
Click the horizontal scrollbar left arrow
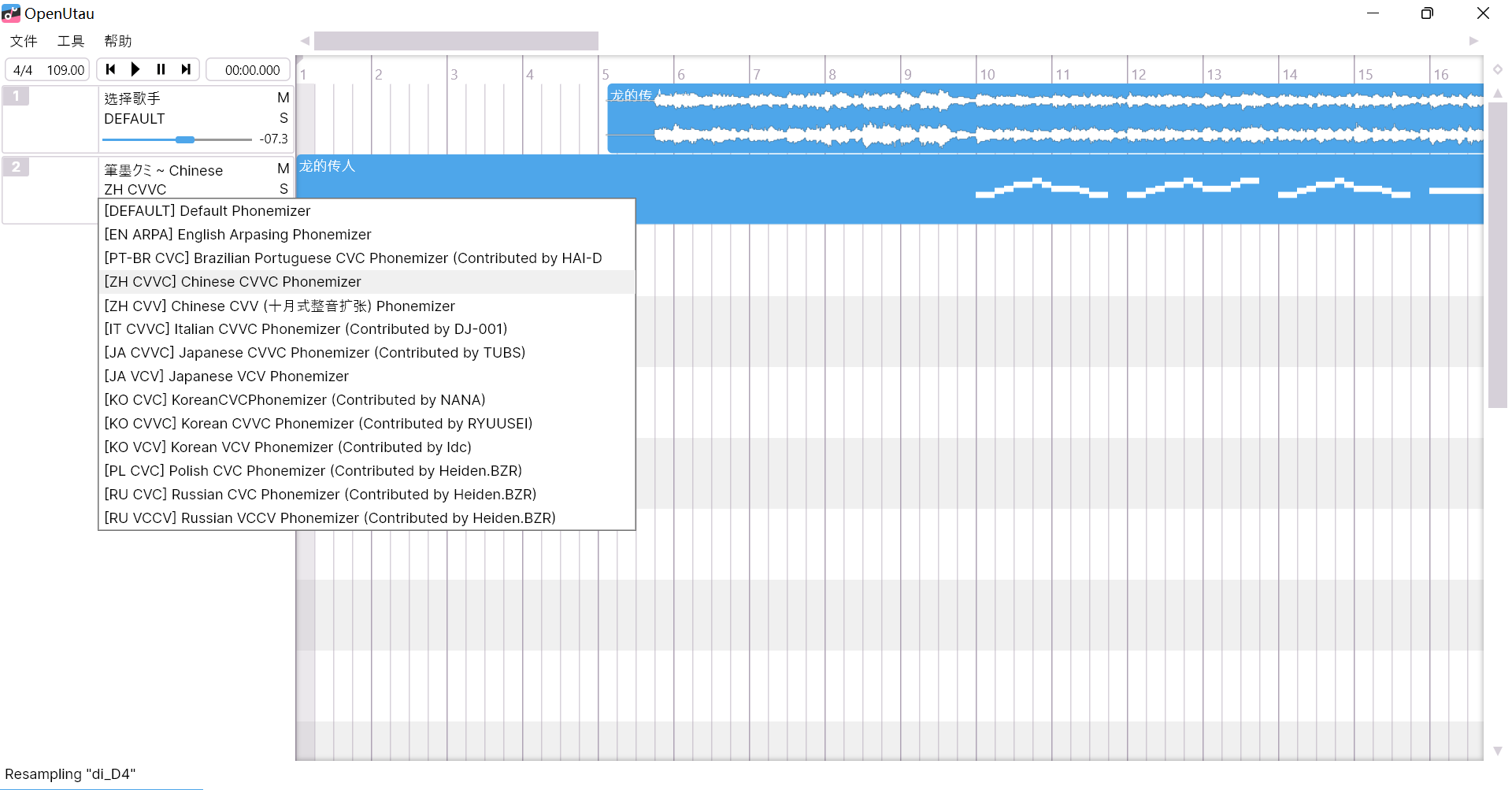(x=305, y=41)
